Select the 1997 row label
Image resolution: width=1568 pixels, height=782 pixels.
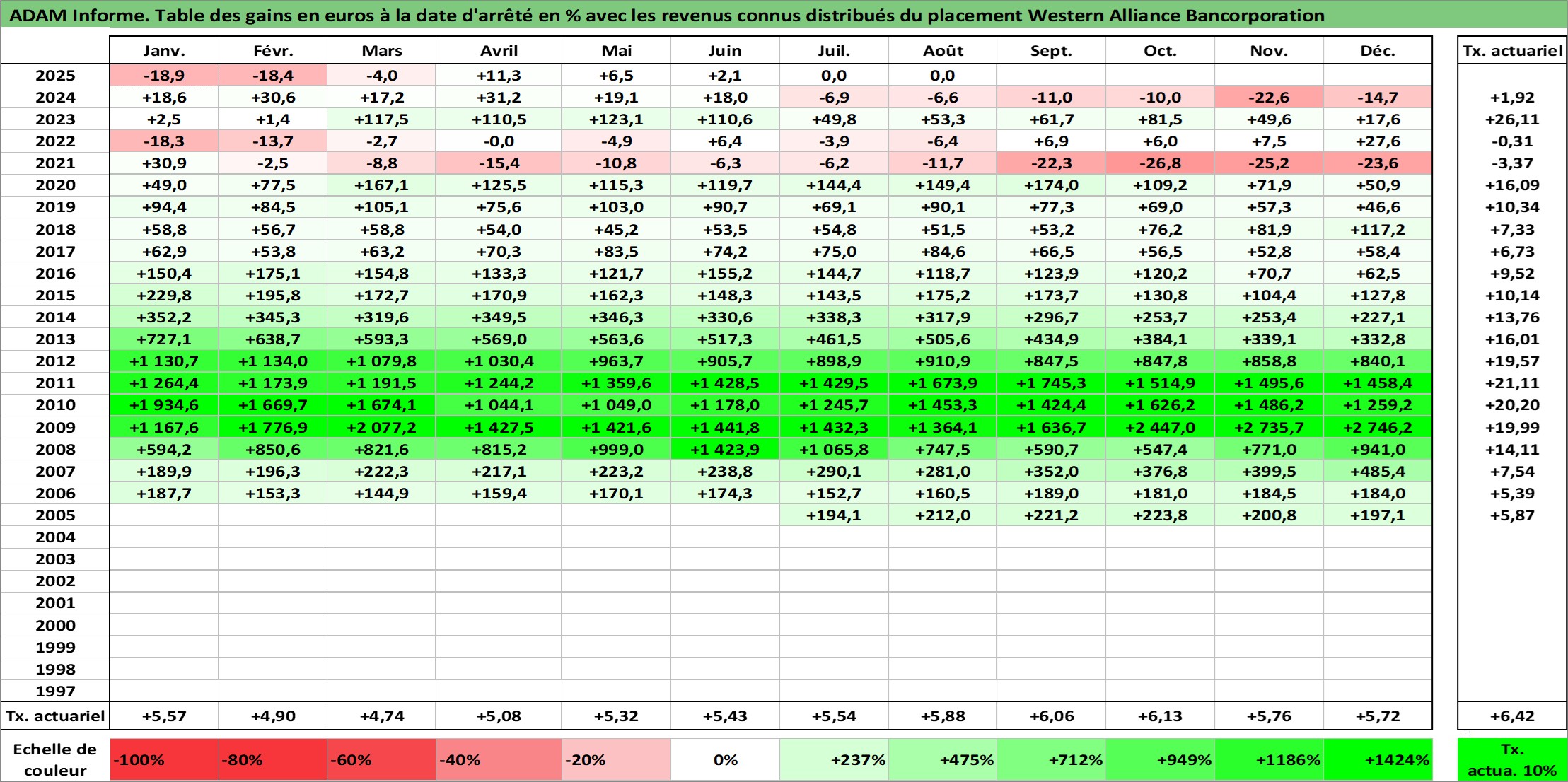(x=55, y=691)
